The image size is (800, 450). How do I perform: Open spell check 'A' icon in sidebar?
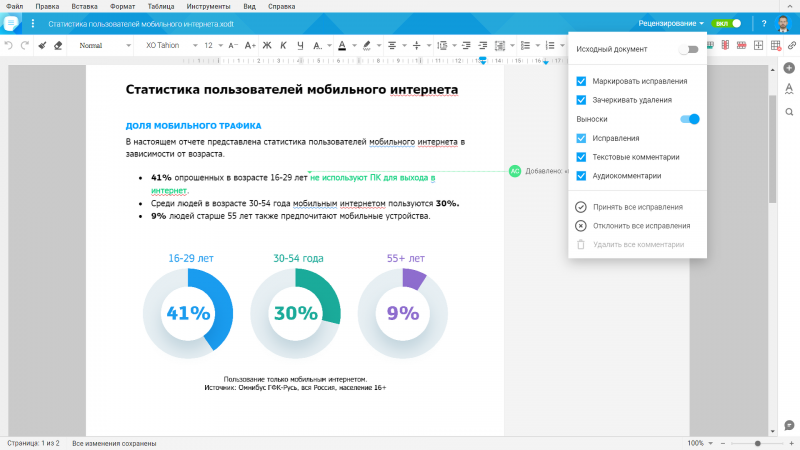(x=789, y=89)
